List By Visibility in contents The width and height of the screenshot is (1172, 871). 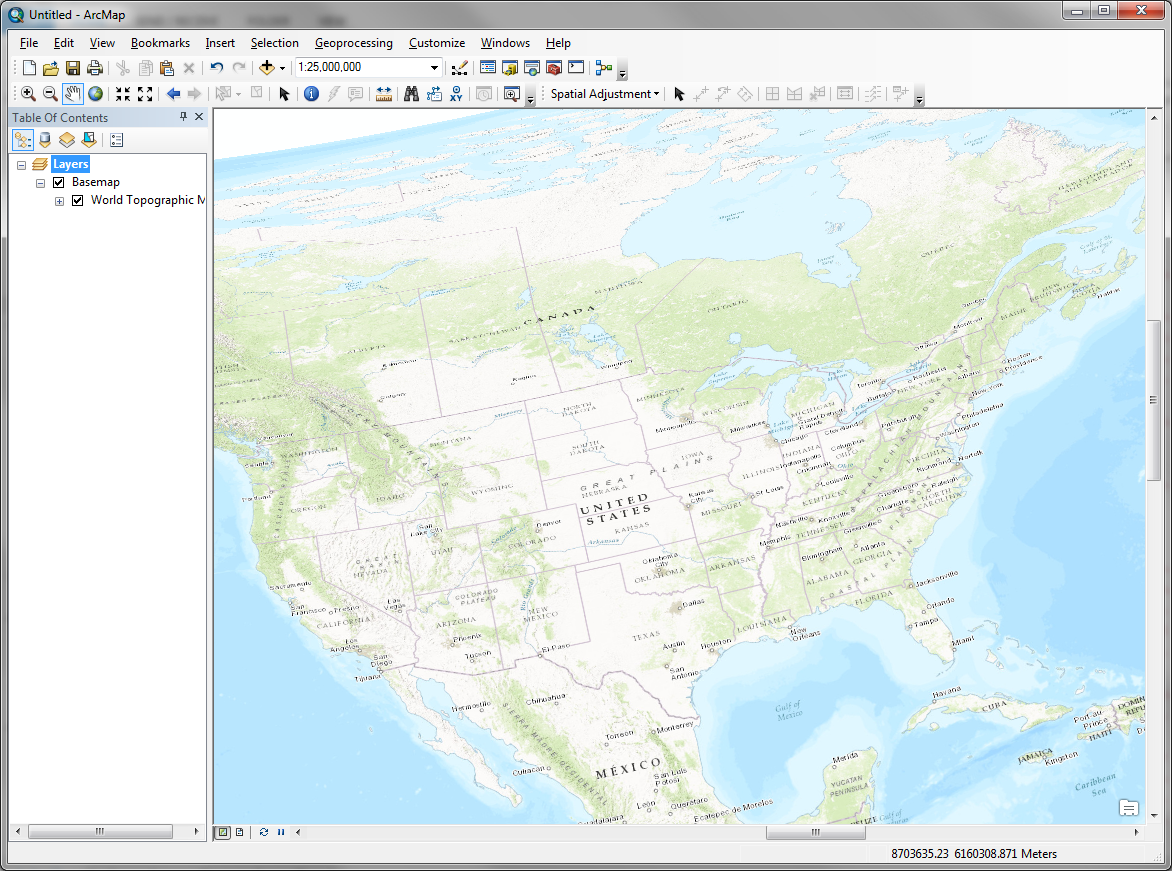pos(67,140)
